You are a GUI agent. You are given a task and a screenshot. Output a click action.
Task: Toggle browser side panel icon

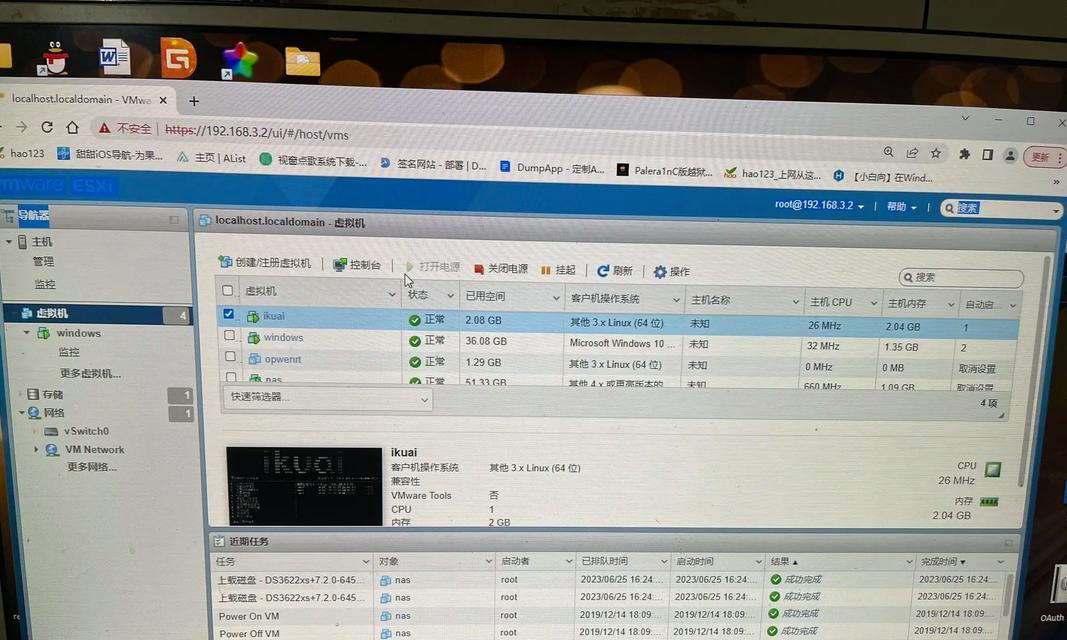[987, 155]
